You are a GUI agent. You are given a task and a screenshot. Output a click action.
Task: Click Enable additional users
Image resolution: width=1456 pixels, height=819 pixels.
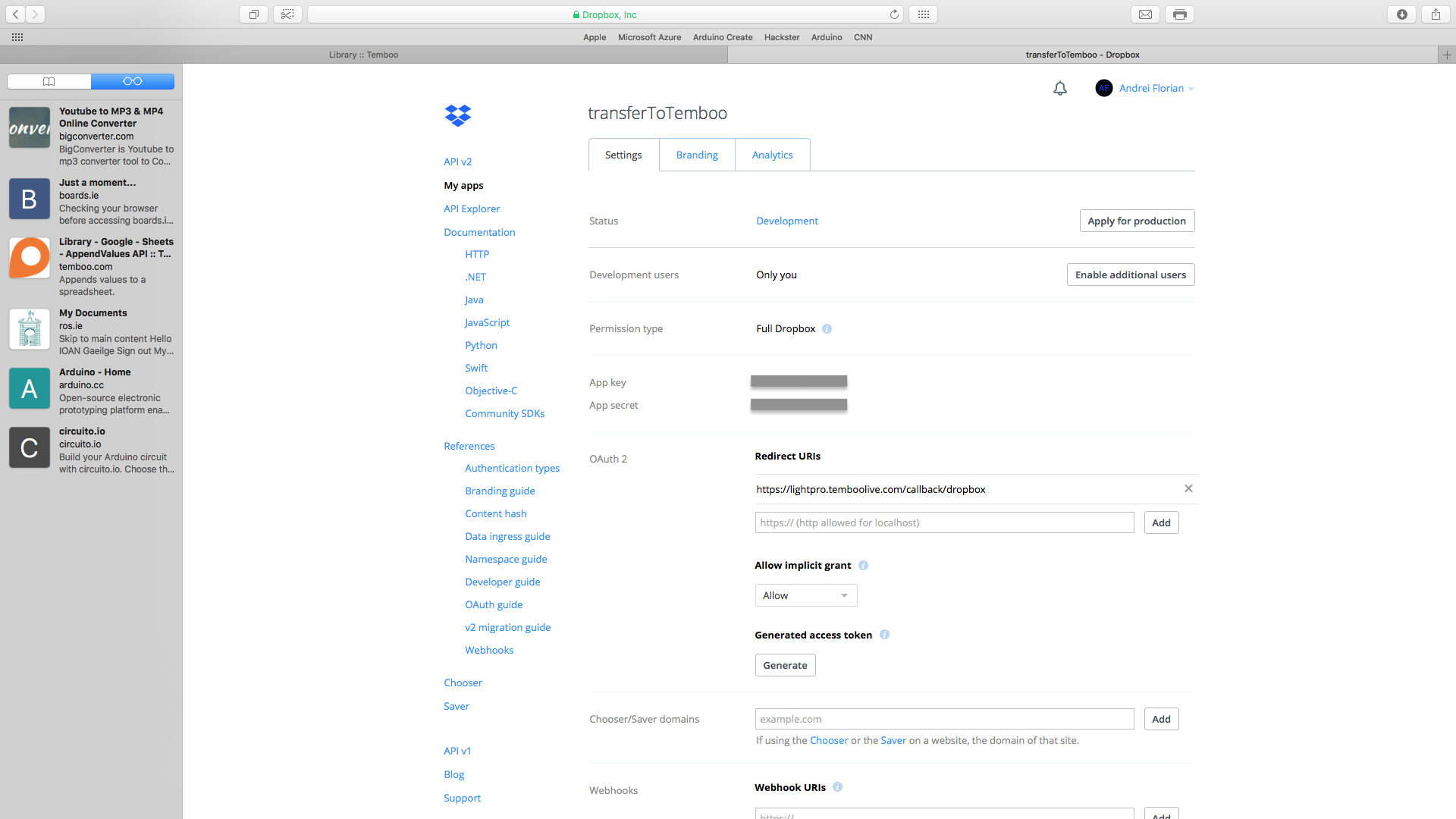point(1130,274)
